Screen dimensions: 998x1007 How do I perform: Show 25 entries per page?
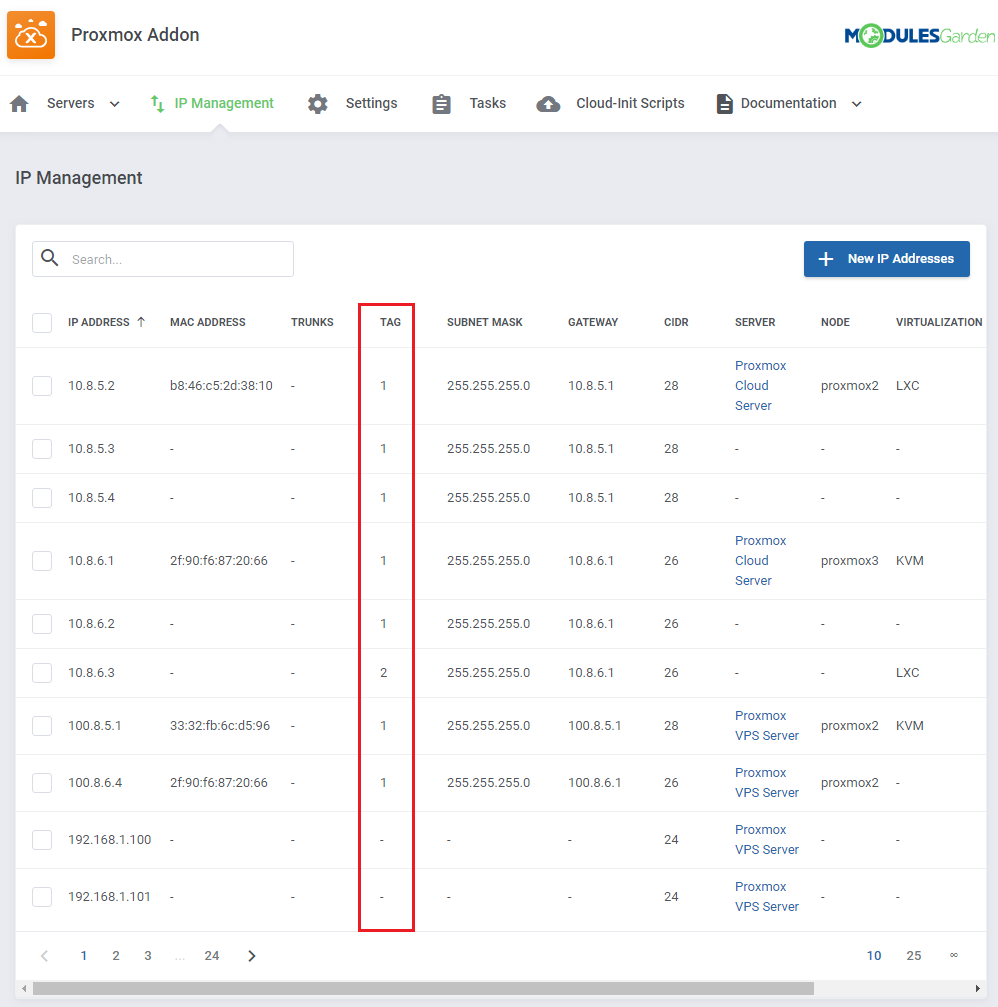[914, 956]
